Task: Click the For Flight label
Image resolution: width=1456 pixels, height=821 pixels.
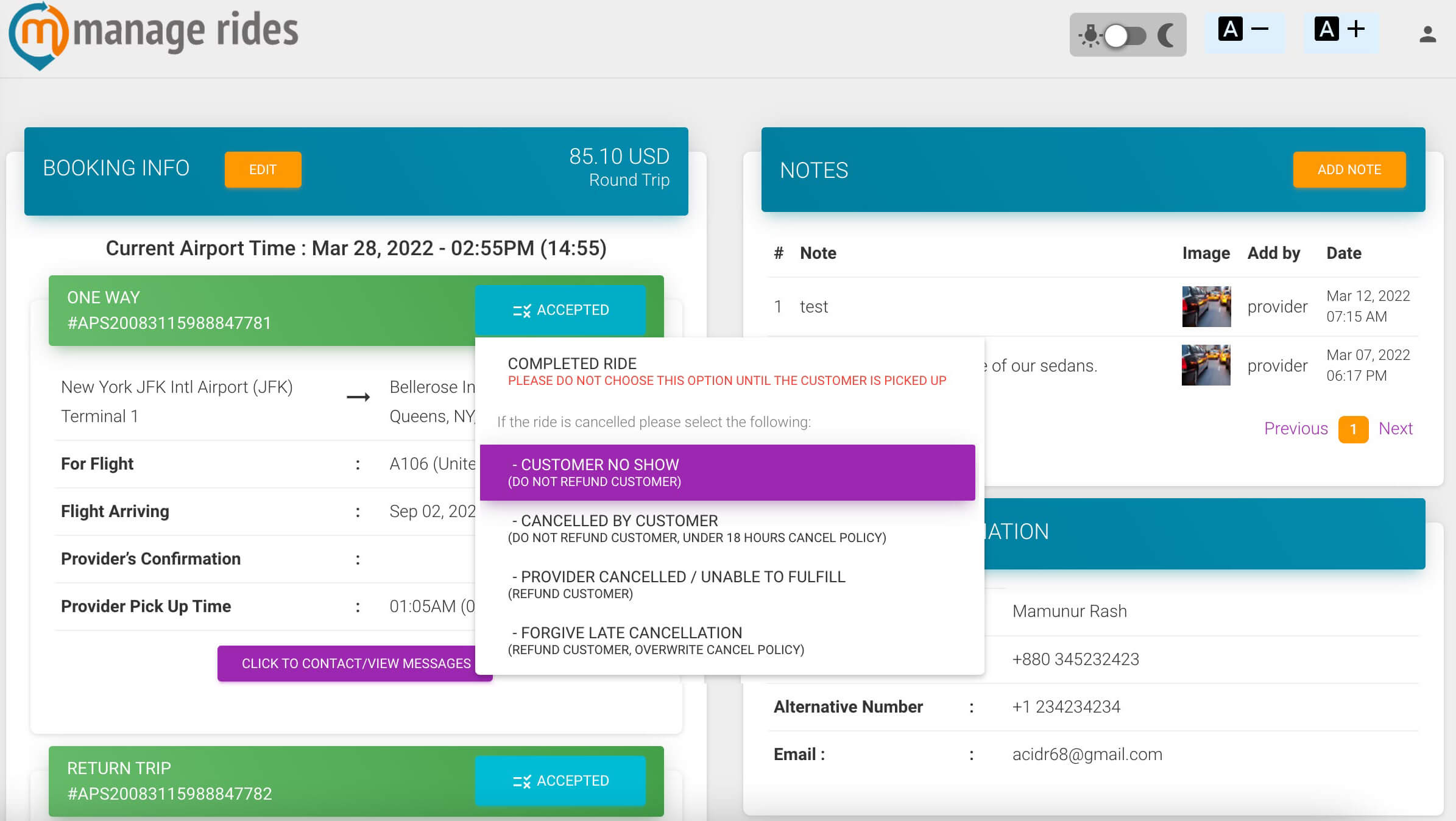Action: 97,464
